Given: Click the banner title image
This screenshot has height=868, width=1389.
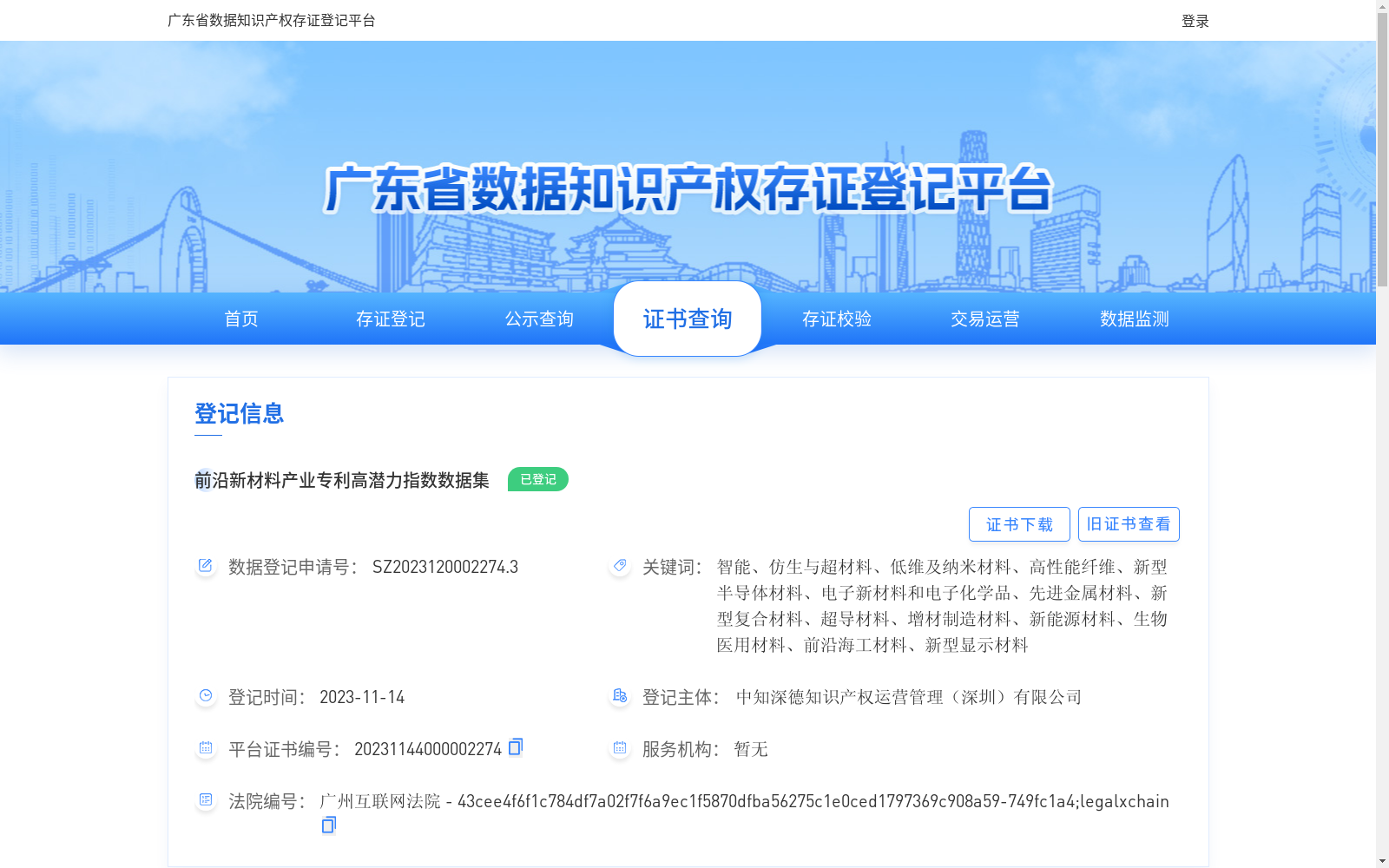Looking at the screenshot, I should pyautogui.click(x=688, y=188).
